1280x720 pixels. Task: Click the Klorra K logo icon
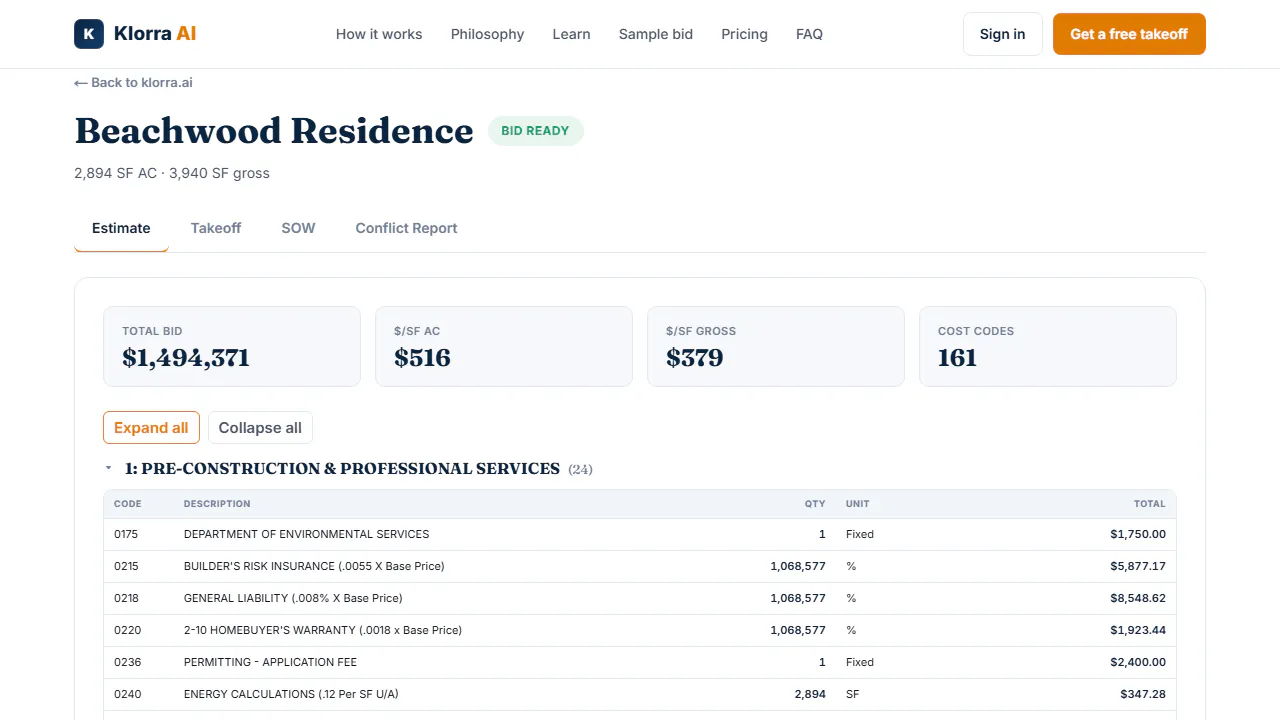89,34
